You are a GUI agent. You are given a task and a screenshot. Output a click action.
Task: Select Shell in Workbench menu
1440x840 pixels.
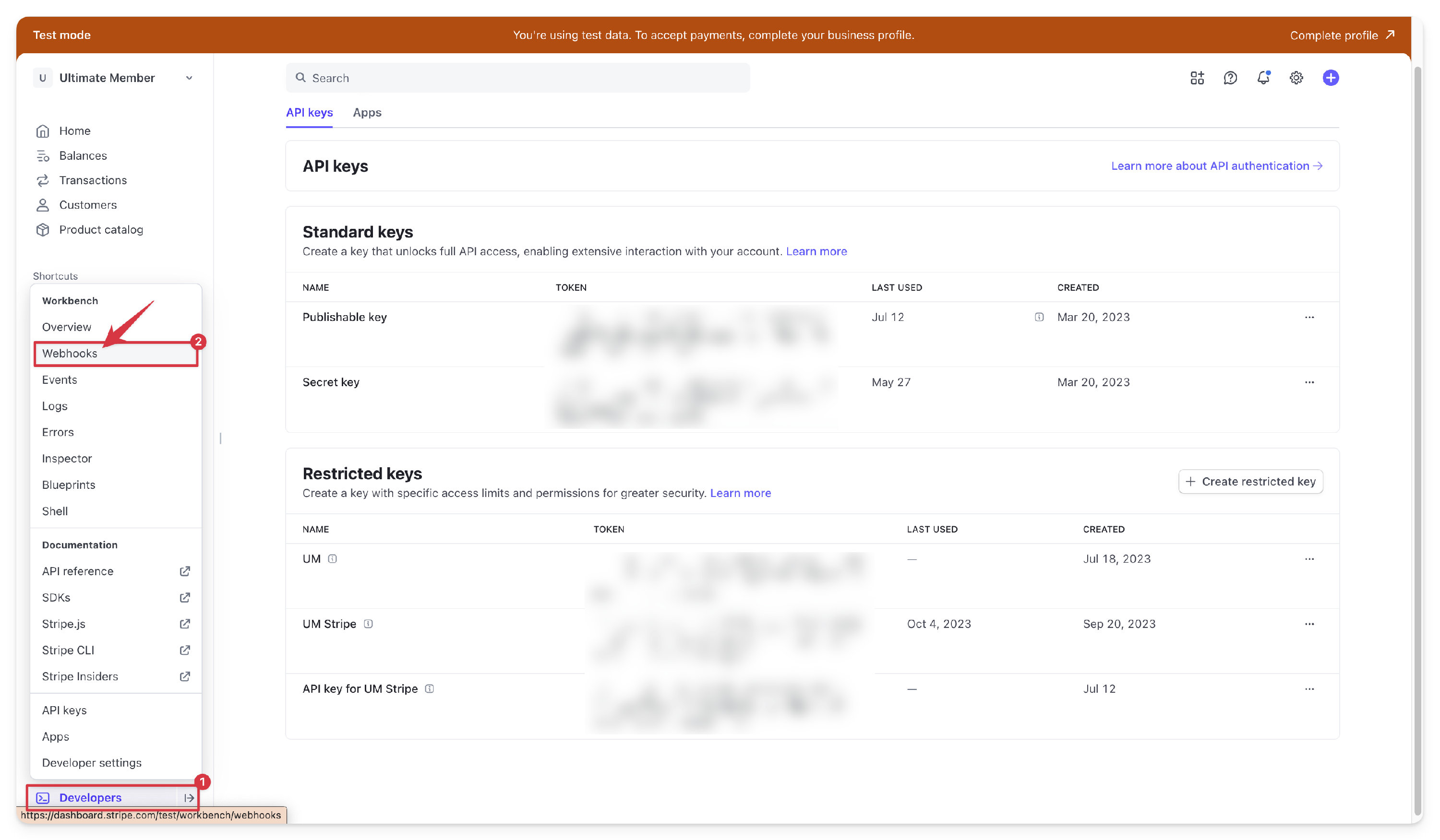pyautogui.click(x=55, y=511)
